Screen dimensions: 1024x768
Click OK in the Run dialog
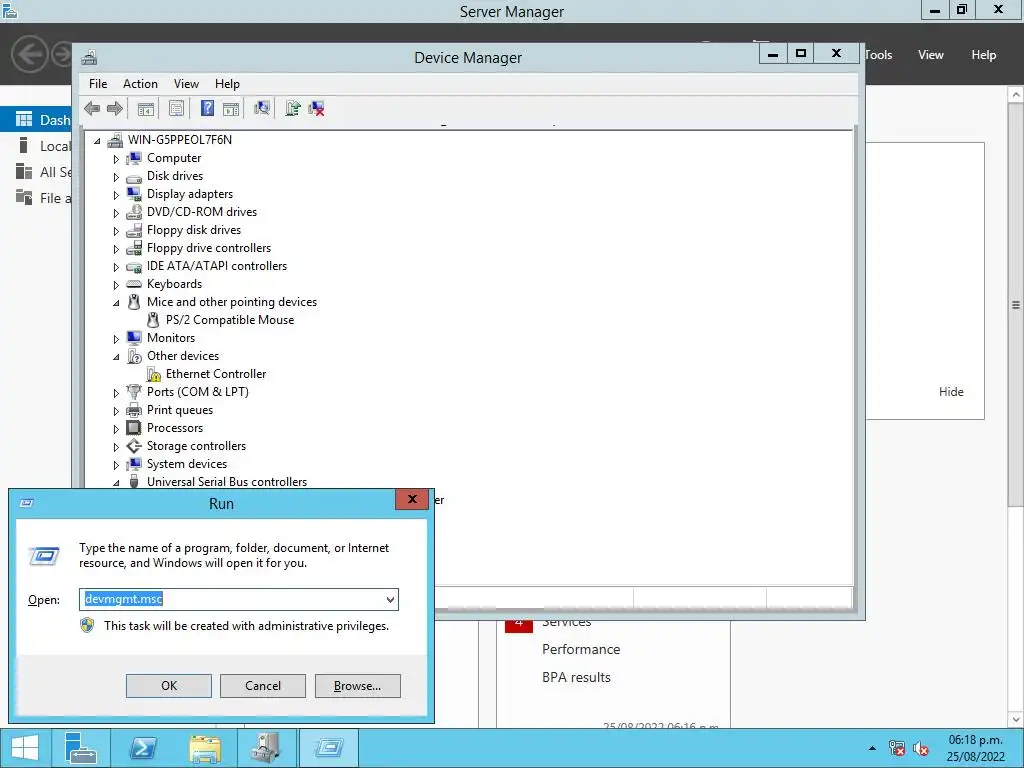tap(168, 686)
